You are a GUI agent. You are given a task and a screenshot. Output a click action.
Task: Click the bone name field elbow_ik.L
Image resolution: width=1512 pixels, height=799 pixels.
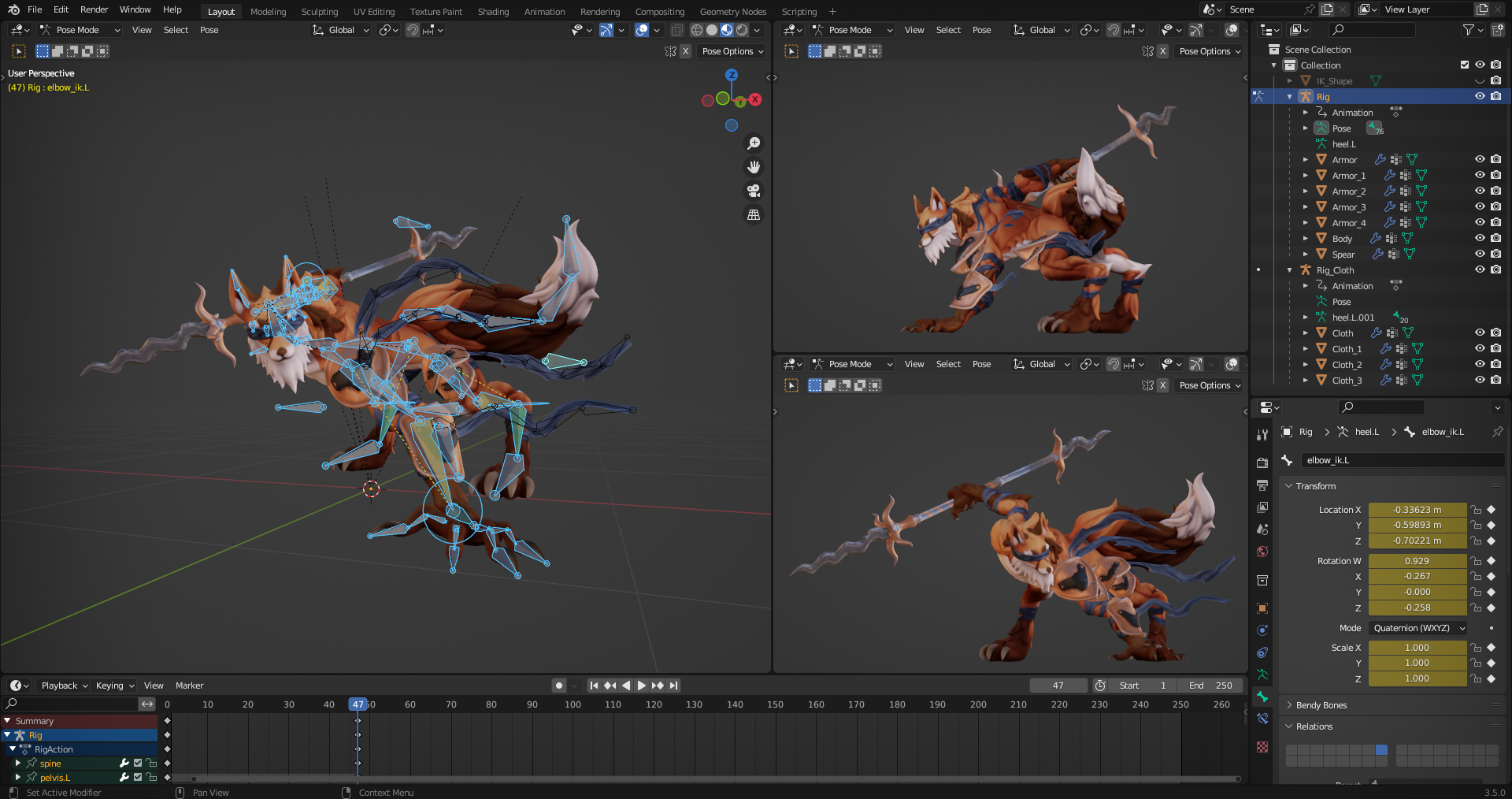click(x=1402, y=460)
